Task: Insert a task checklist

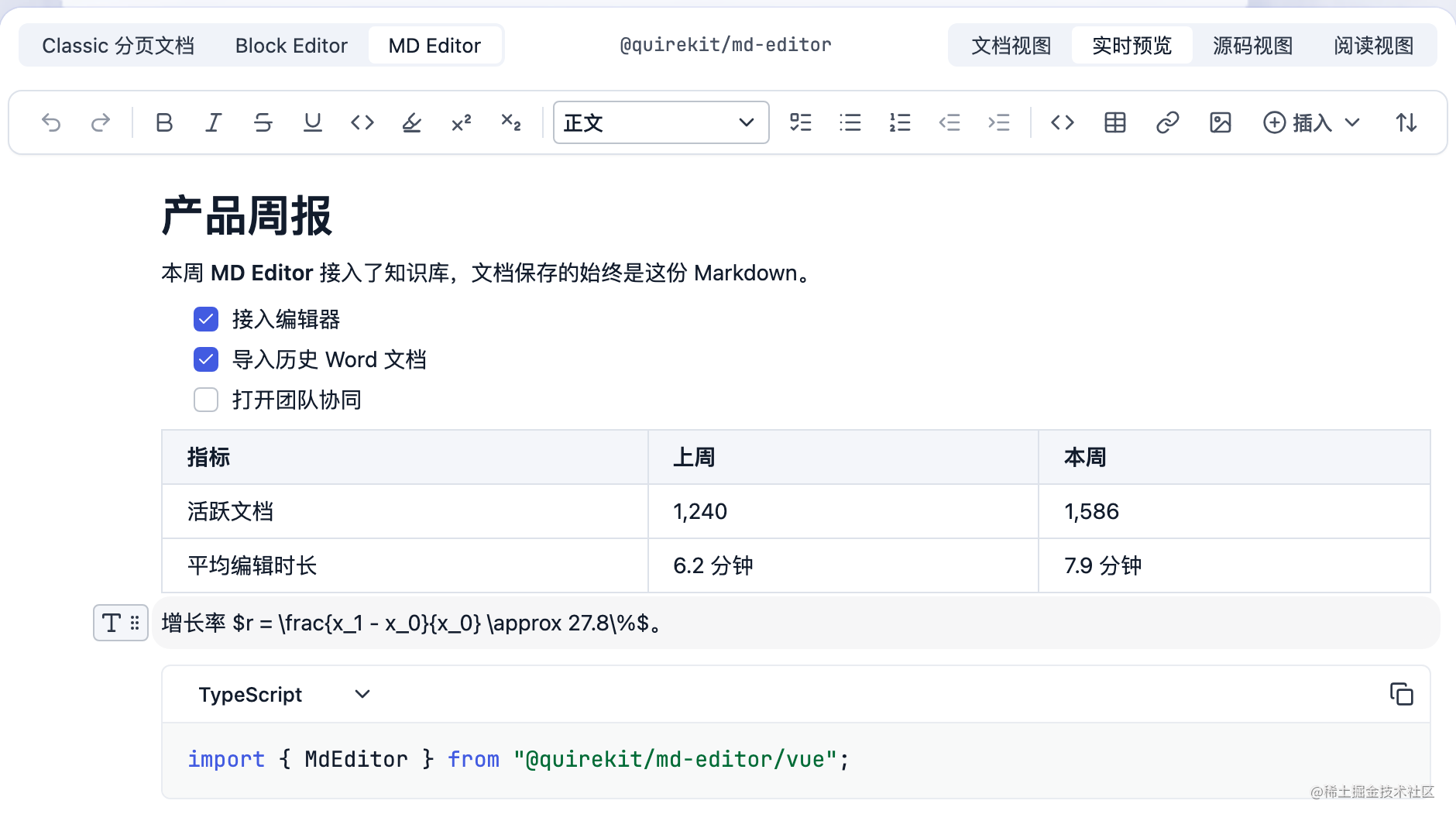Action: tap(801, 122)
